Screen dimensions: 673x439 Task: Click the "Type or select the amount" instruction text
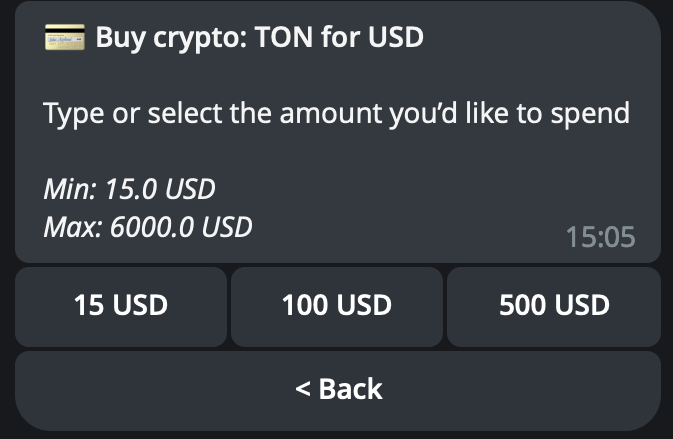point(336,114)
